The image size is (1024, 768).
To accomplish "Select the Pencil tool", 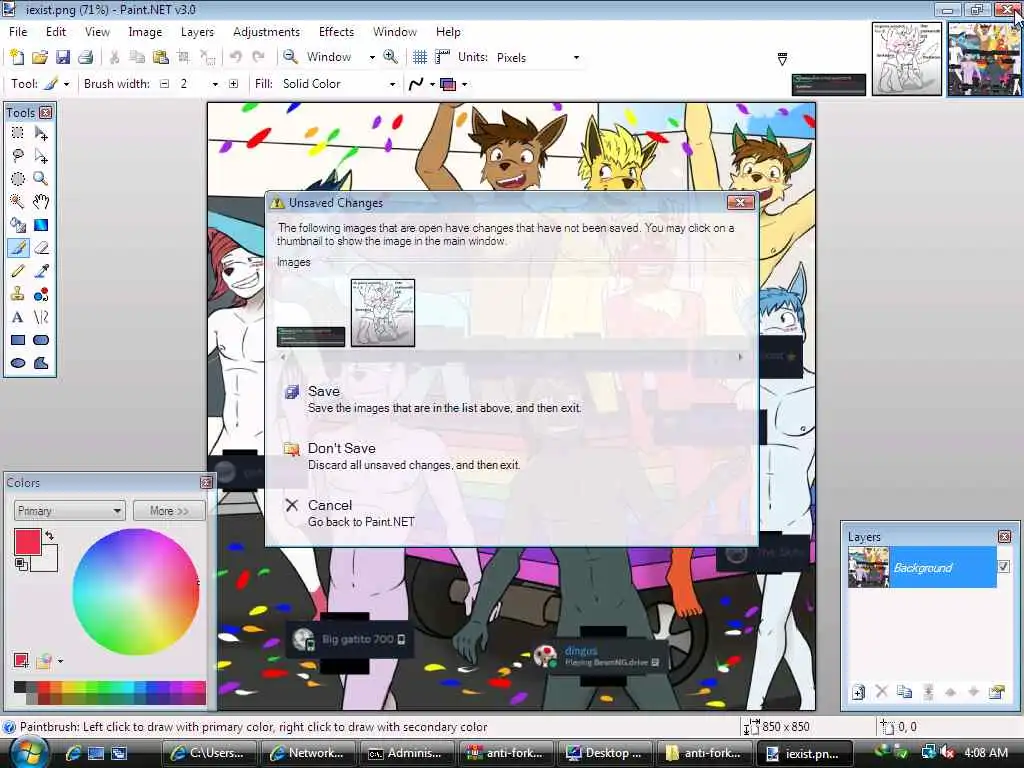I will click(x=18, y=271).
